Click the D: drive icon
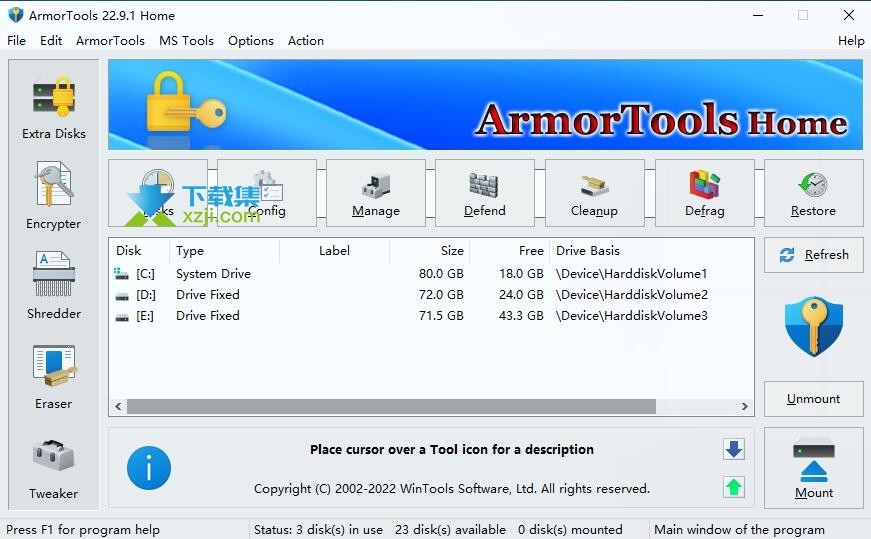Screen dimensions: 871x539 122,296
